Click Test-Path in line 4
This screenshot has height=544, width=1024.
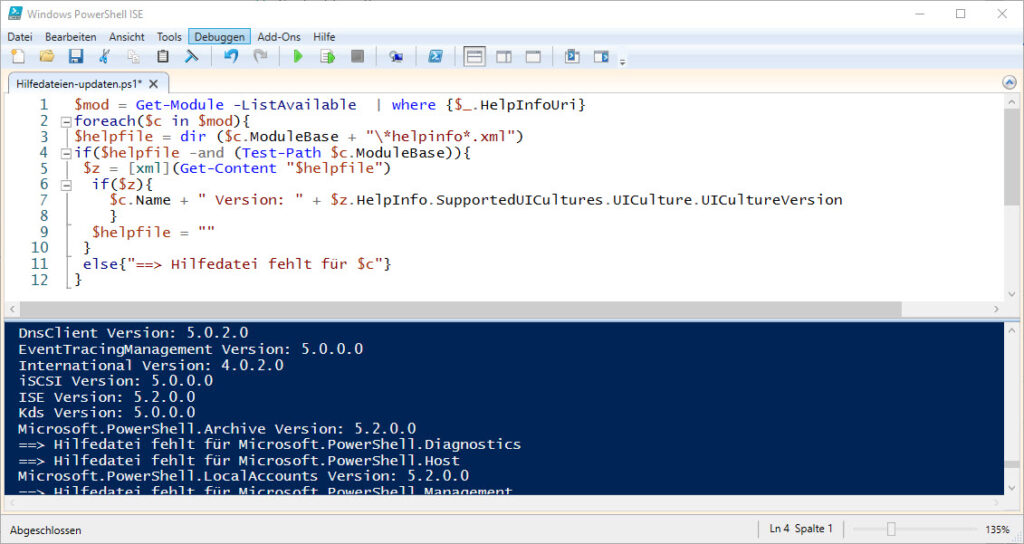[x=281, y=153]
